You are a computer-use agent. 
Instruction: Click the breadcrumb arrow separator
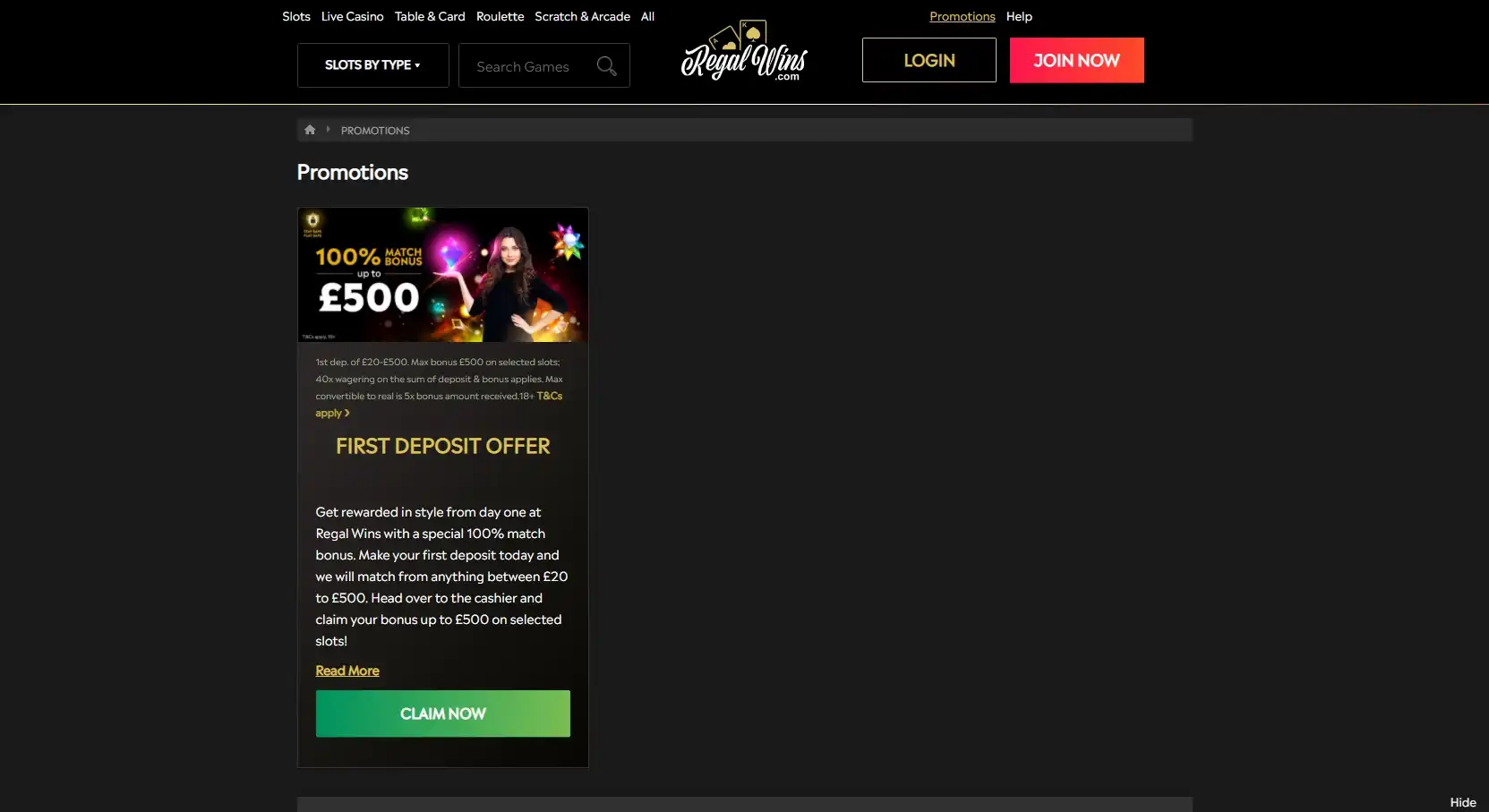(329, 130)
